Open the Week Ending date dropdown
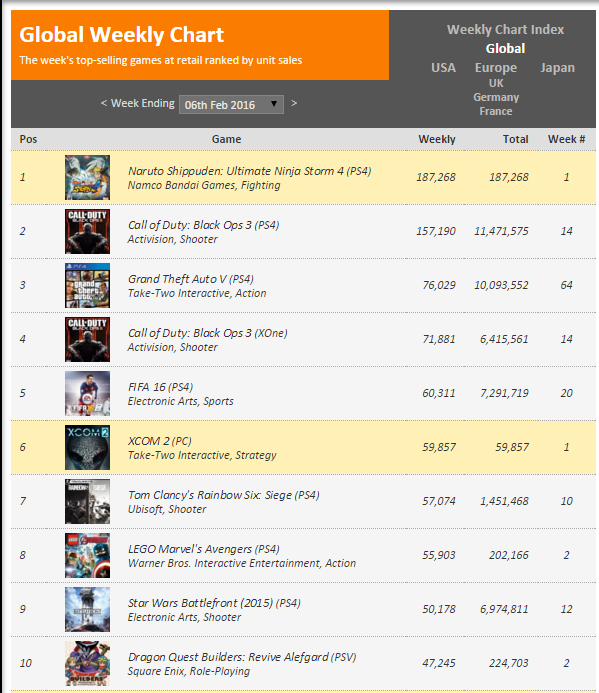599x693 pixels. (x=231, y=105)
